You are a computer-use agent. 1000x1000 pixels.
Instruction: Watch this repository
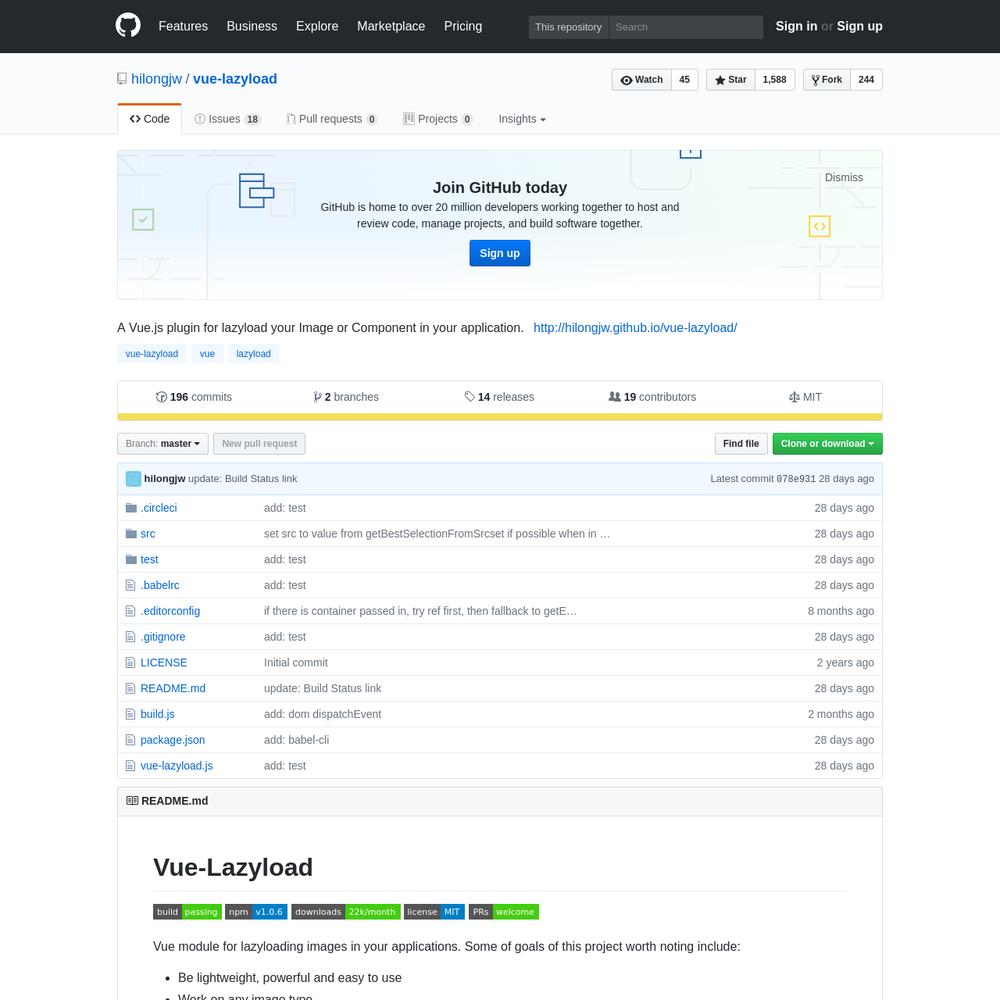point(642,80)
